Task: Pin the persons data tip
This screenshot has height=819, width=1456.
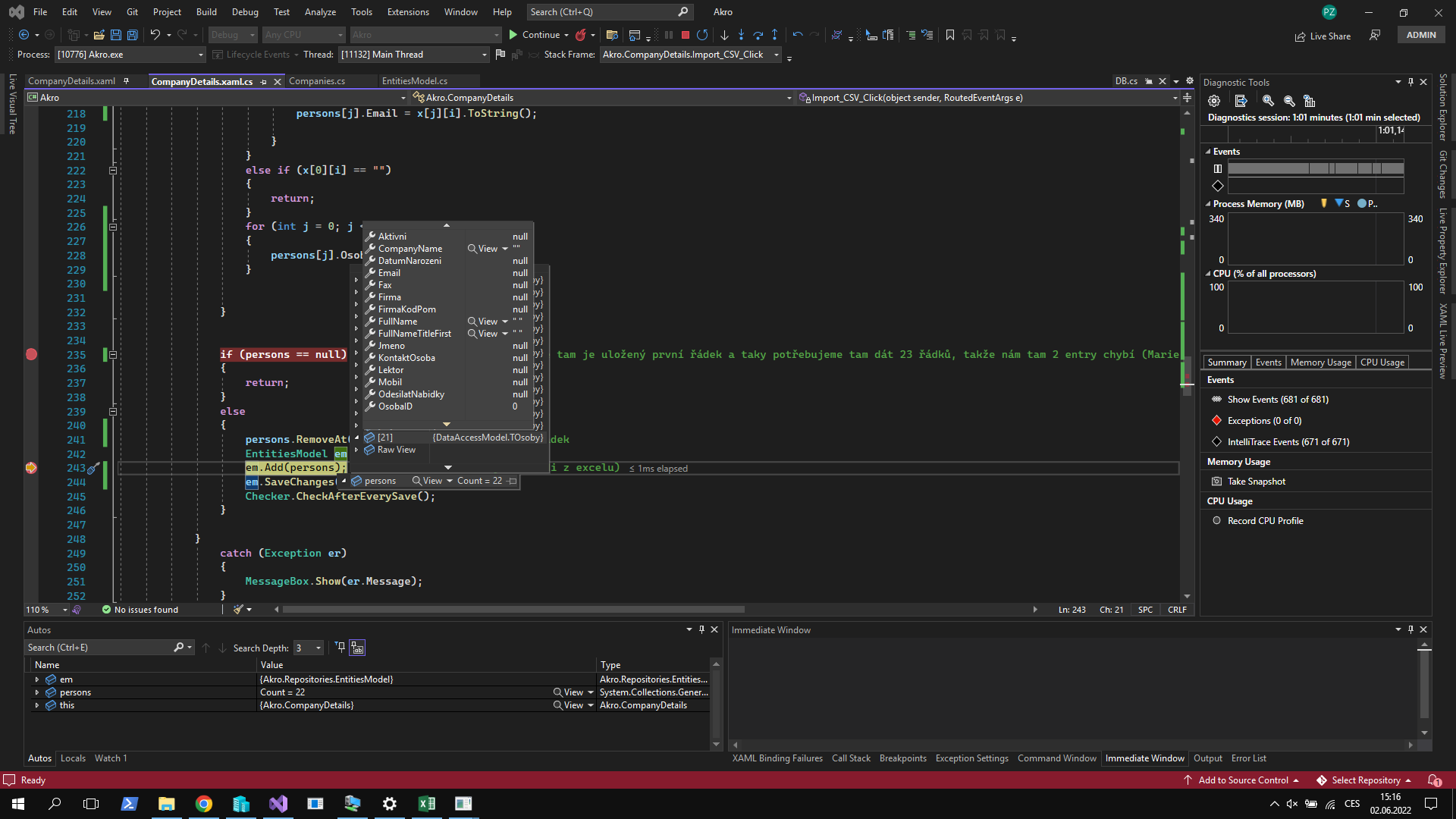Action: (x=513, y=481)
